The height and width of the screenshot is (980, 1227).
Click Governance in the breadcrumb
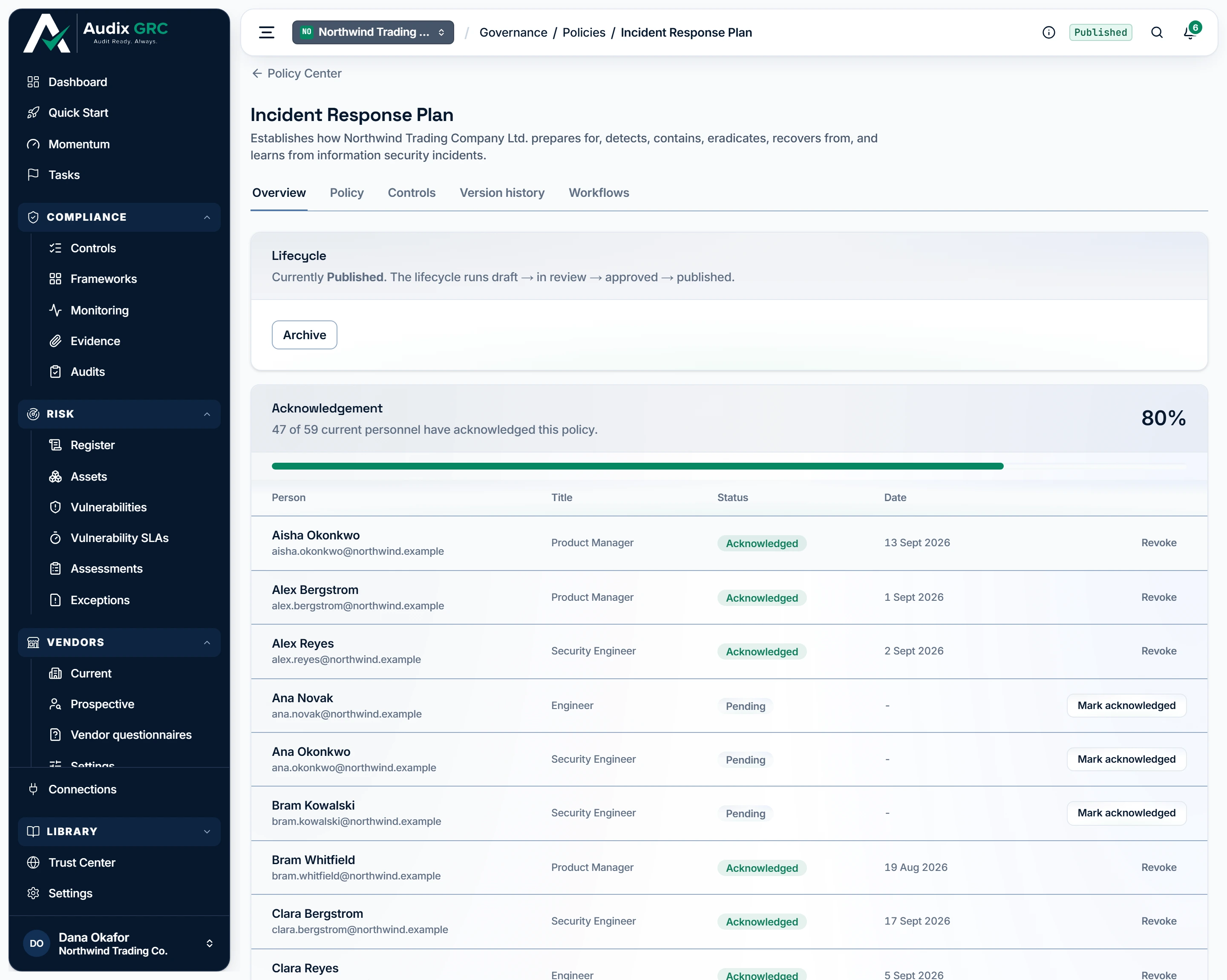point(513,32)
